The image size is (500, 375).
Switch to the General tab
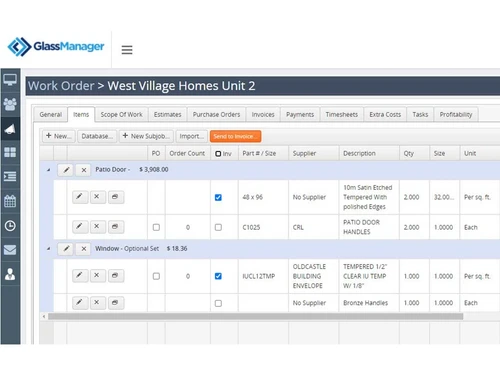[x=51, y=115]
